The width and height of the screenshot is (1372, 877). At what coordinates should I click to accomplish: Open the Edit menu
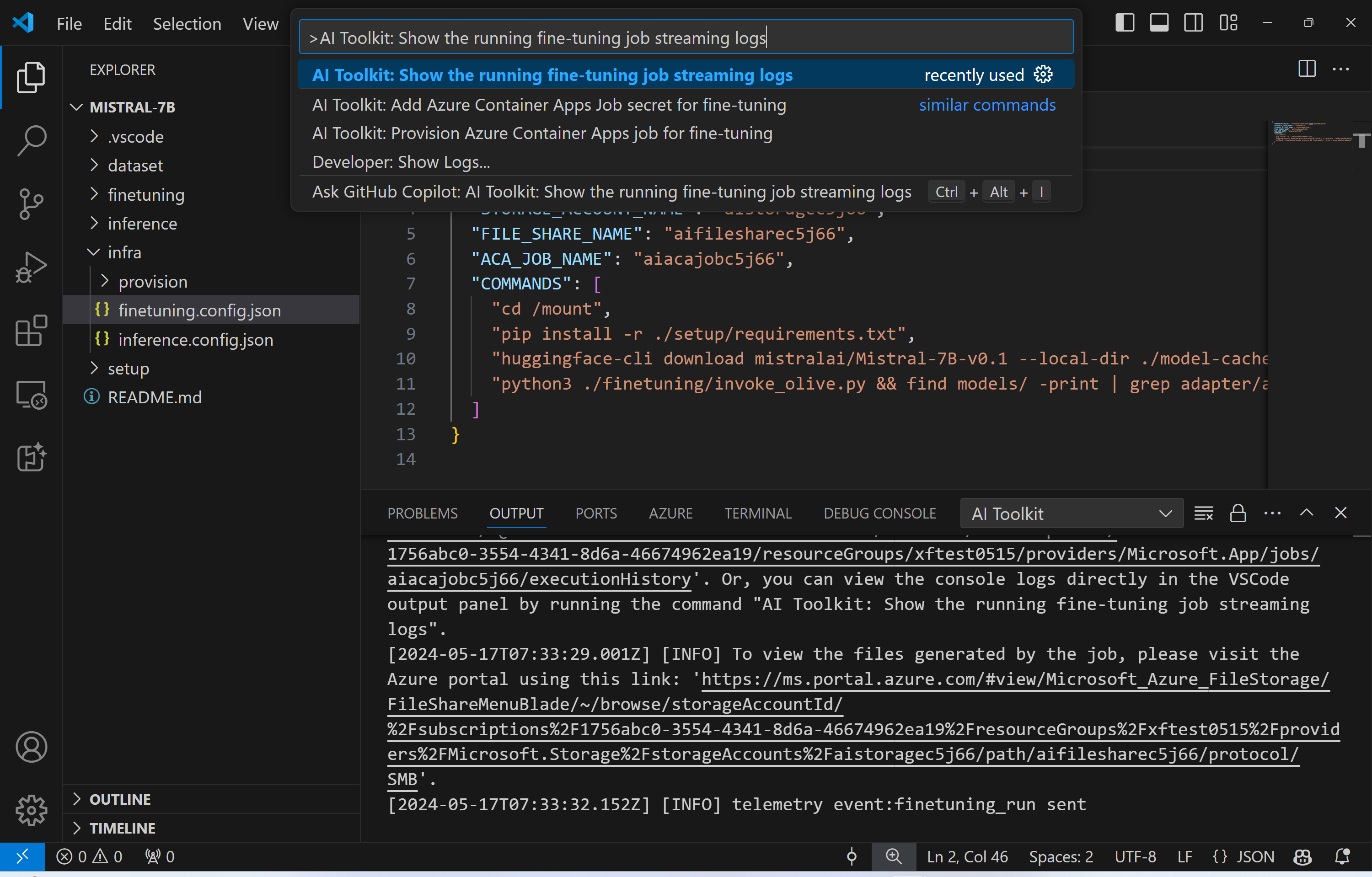pos(118,23)
